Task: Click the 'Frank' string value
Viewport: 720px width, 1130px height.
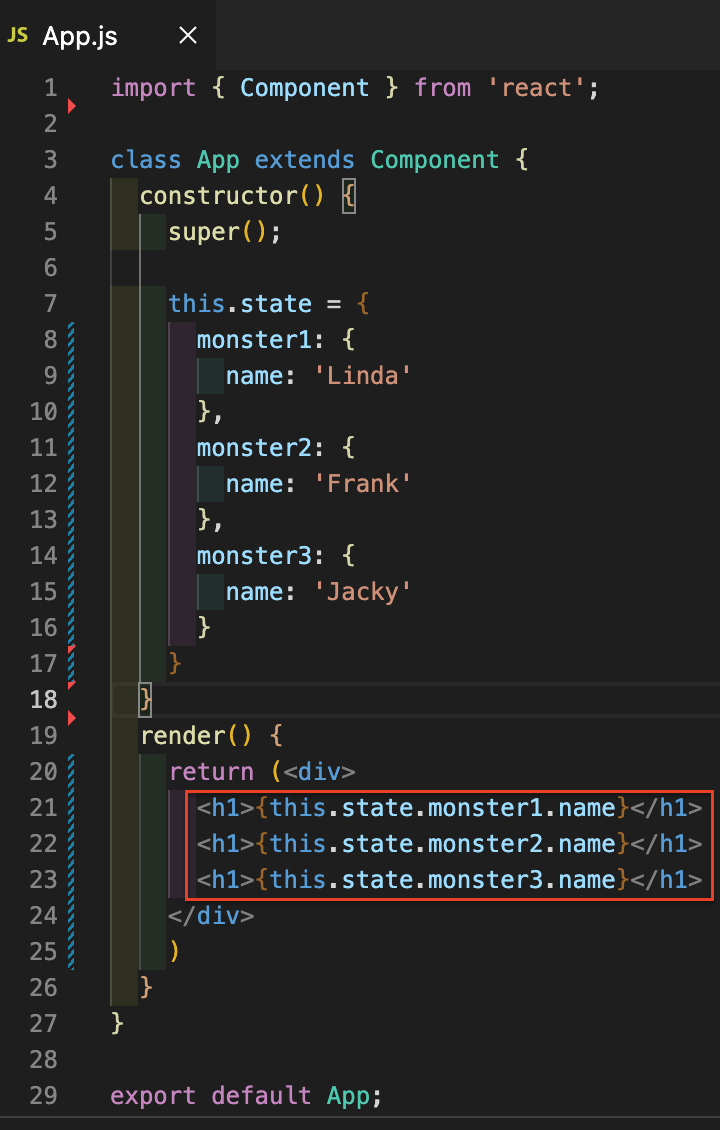Action: (363, 484)
